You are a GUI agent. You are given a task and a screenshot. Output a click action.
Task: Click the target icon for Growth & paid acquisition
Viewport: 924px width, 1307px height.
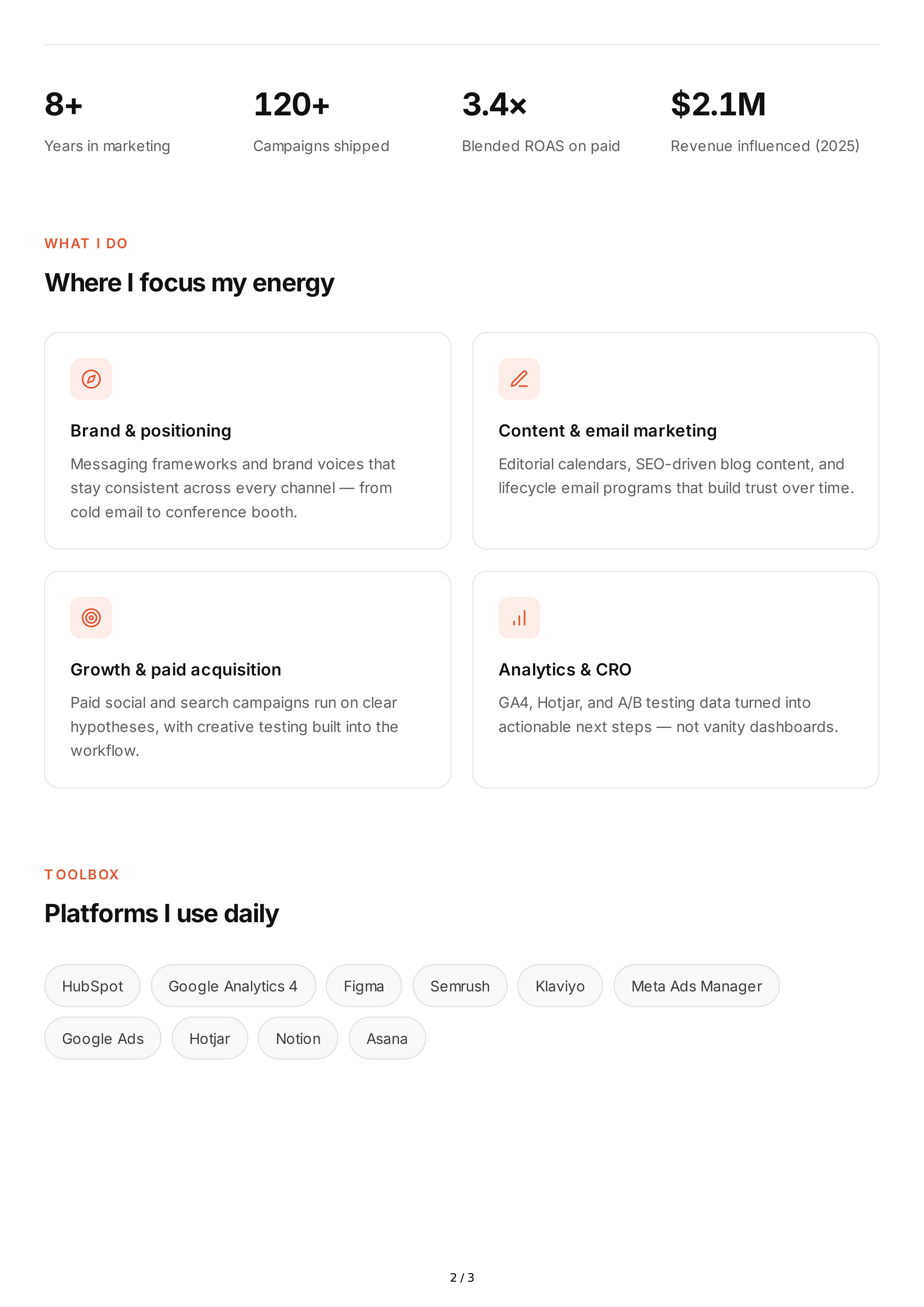click(x=91, y=618)
